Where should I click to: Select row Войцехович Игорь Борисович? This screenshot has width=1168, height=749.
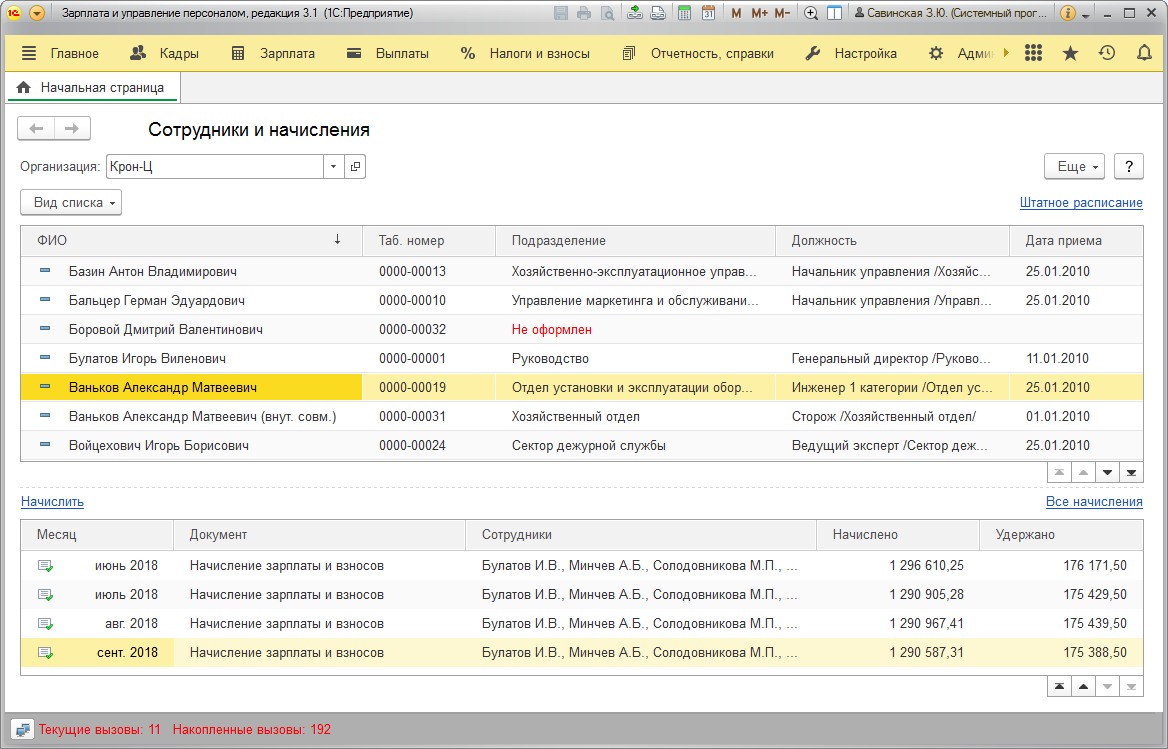click(x=581, y=446)
